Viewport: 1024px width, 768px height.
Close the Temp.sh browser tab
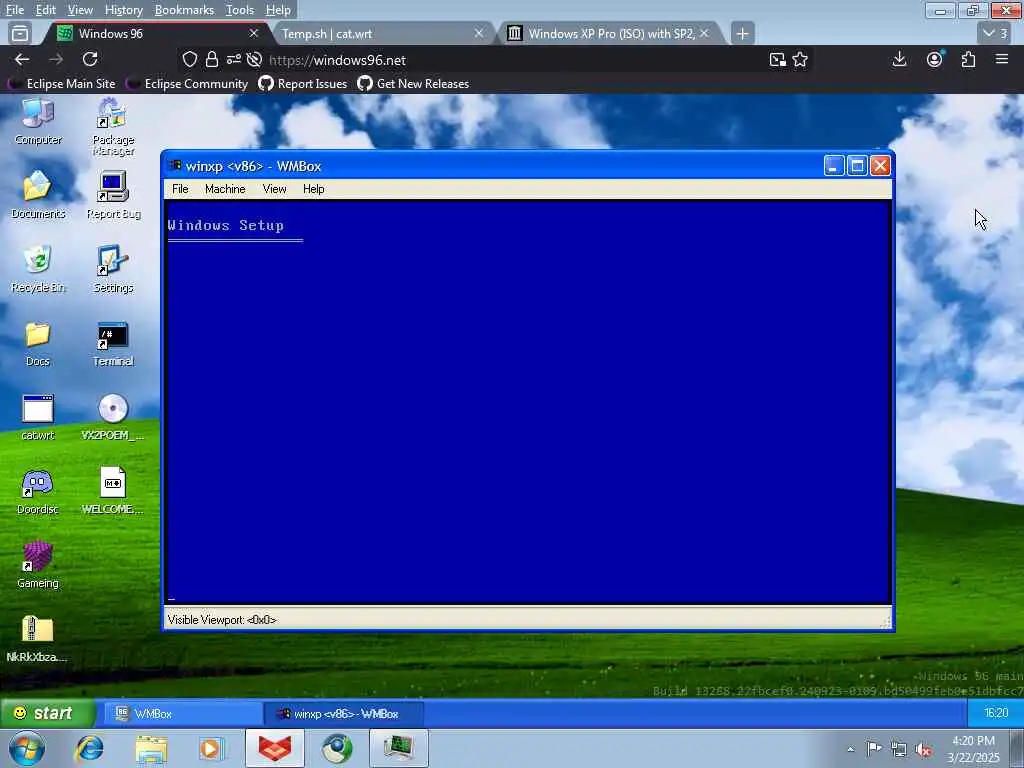pyautogui.click(x=479, y=33)
